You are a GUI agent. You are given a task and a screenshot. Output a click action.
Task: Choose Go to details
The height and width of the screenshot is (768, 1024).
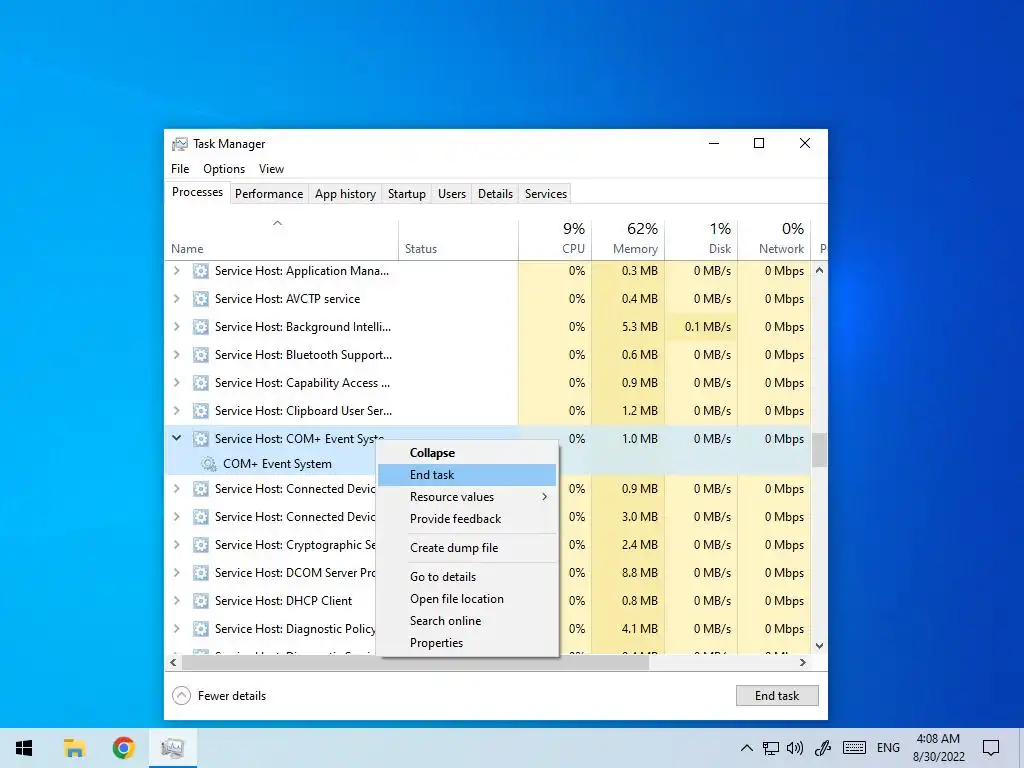(x=467, y=577)
